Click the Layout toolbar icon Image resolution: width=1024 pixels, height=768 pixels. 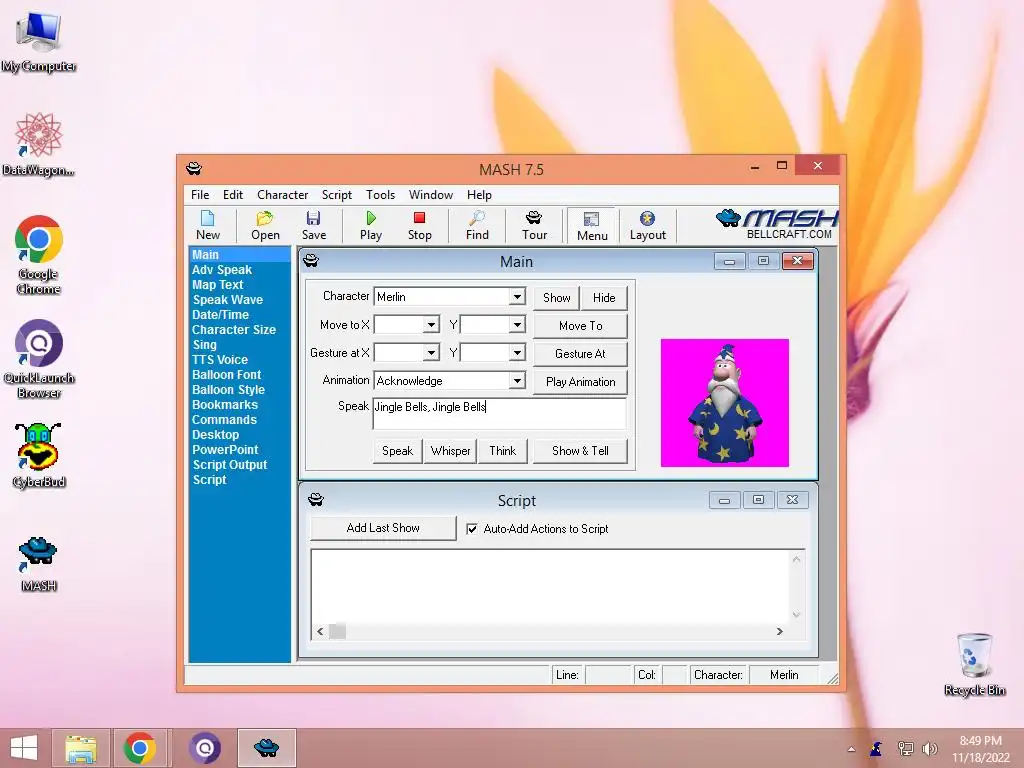pos(647,225)
